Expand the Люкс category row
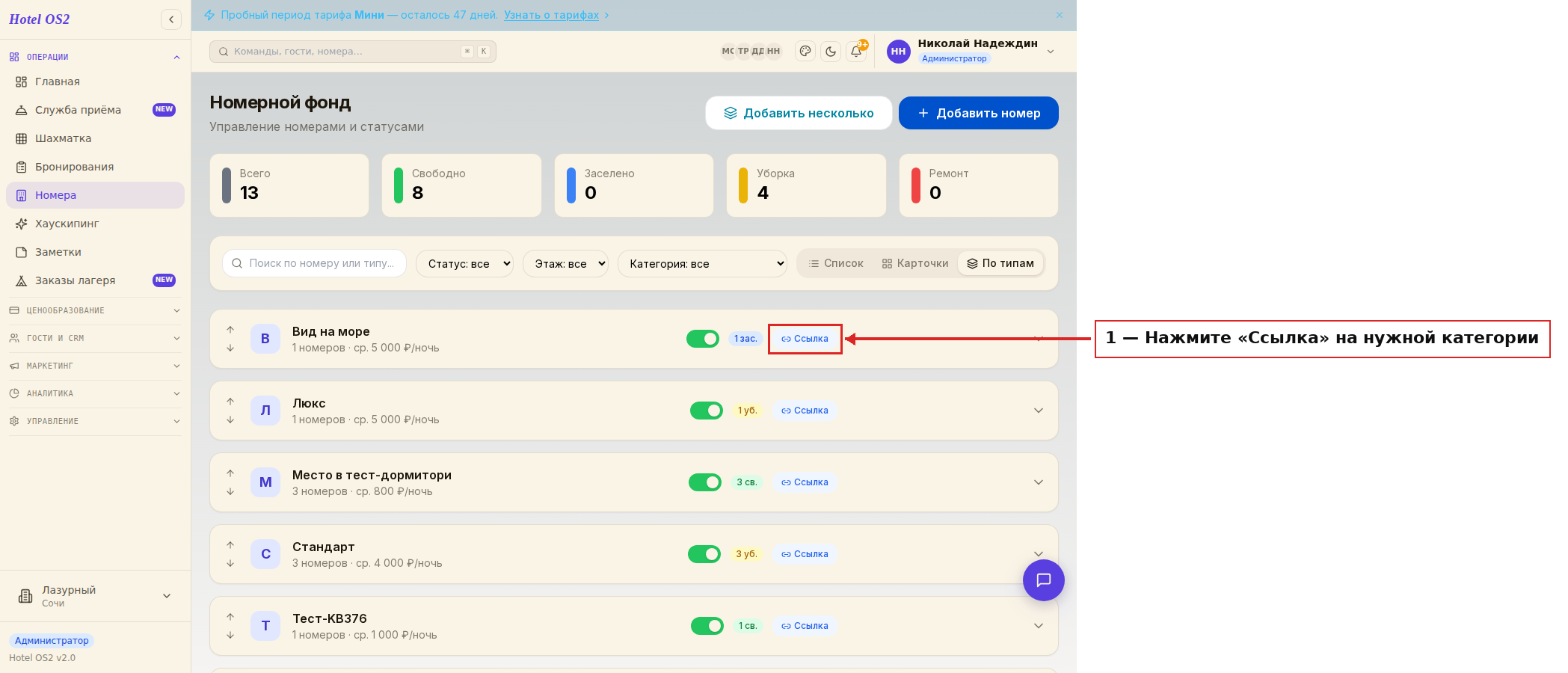1568x673 pixels. click(x=1039, y=411)
